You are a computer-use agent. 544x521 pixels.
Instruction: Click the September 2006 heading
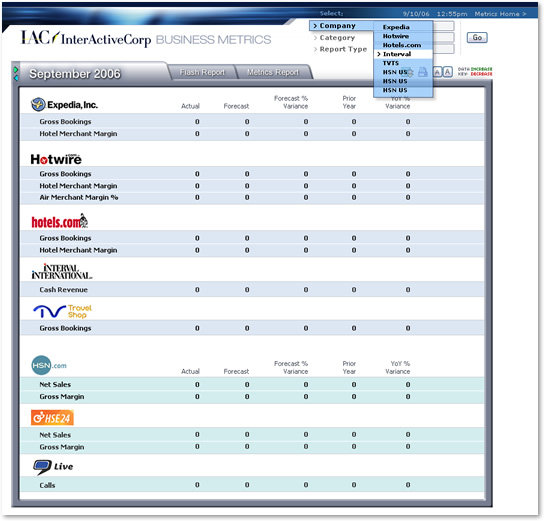point(75,74)
